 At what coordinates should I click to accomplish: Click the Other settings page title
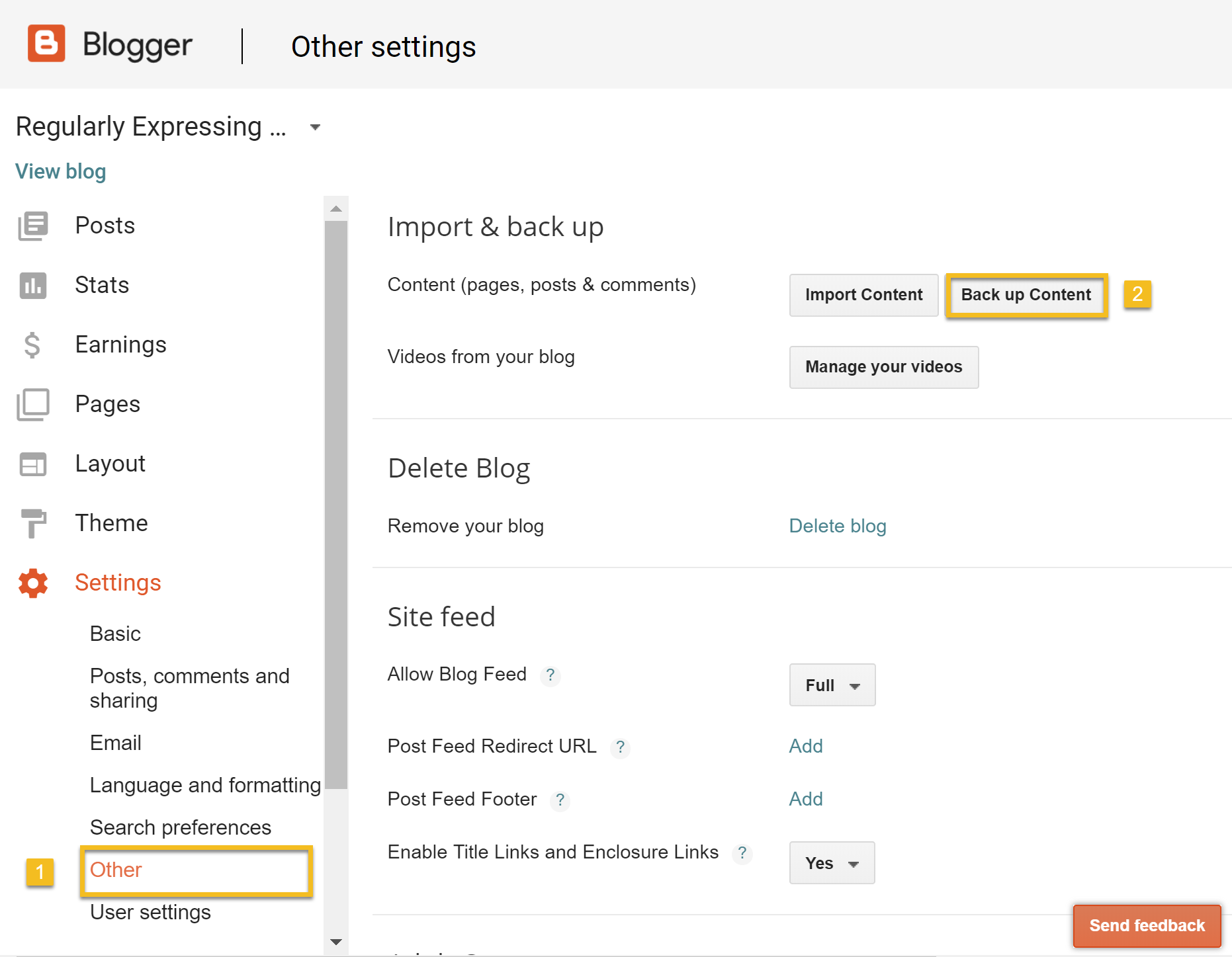[384, 47]
